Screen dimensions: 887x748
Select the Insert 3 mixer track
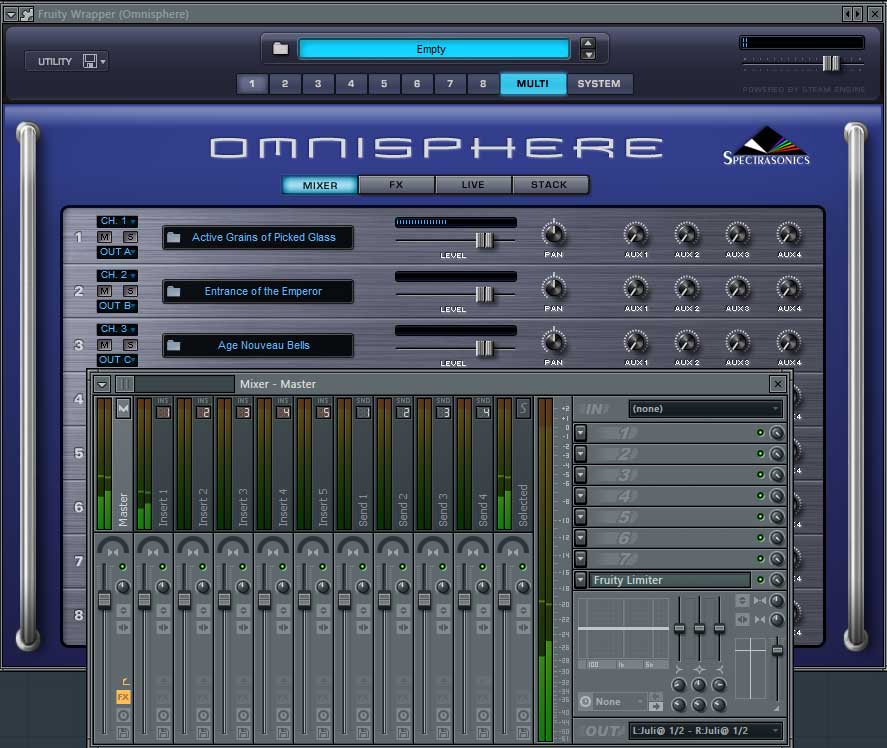(244, 500)
